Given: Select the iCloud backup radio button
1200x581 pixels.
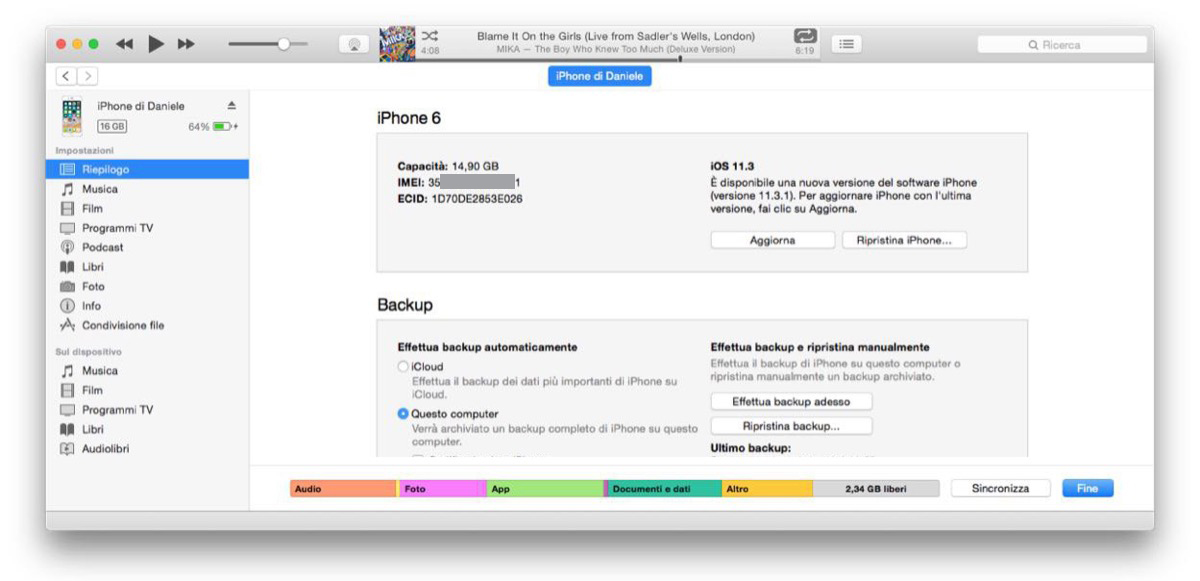Looking at the screenshot, I should (403, 367).
